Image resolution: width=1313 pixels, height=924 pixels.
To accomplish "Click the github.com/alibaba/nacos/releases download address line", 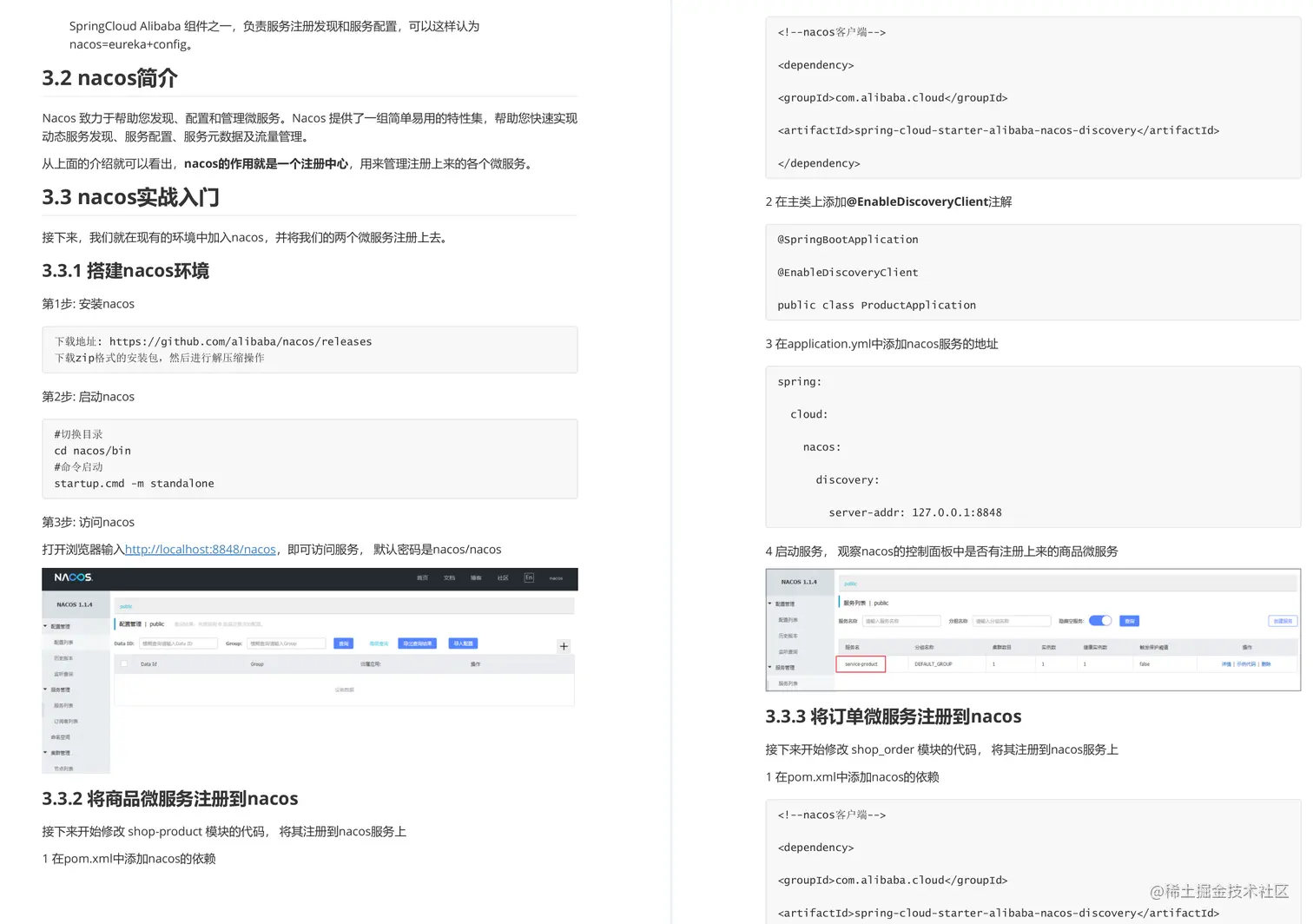I will (214, 341).
